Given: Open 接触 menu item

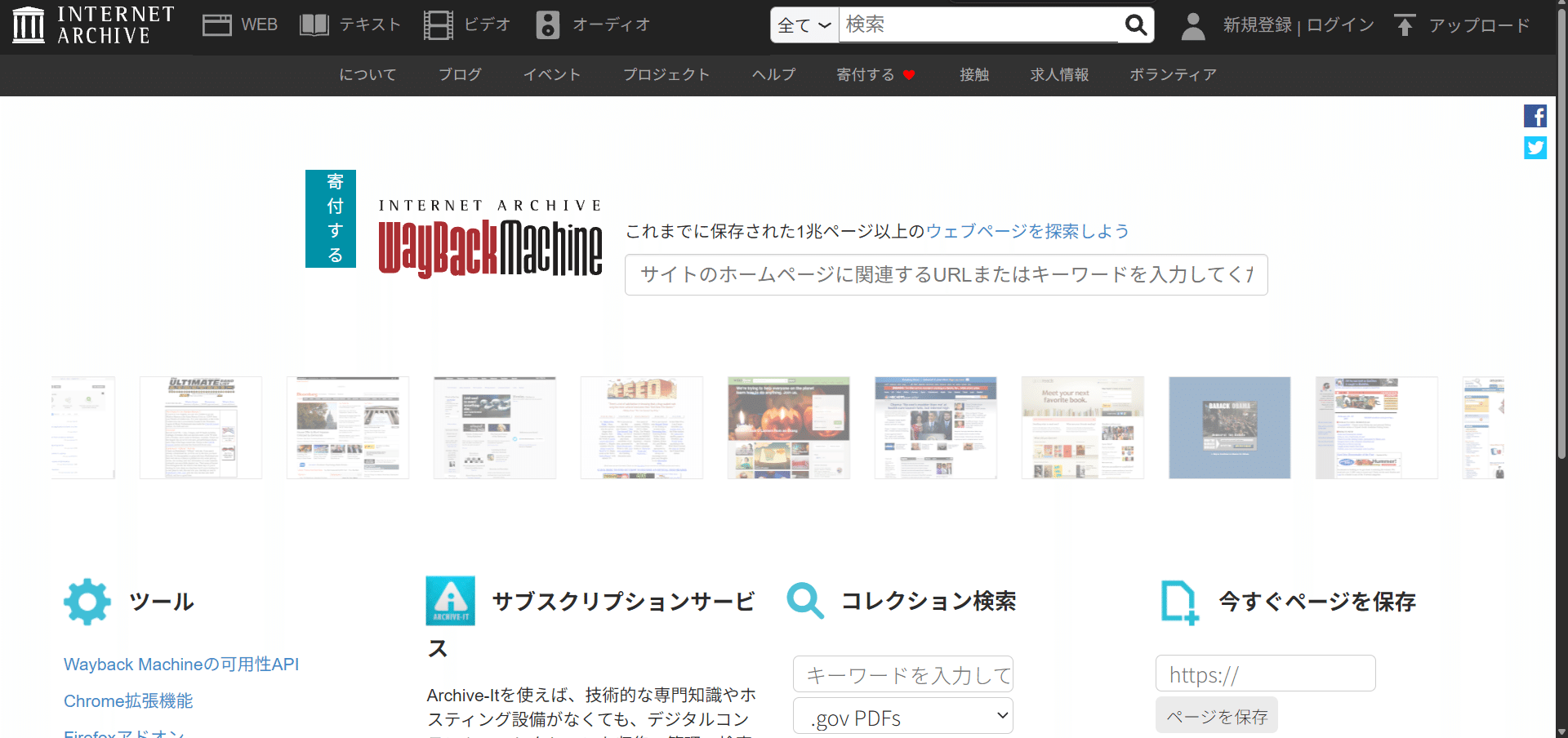Looking at the screenshot, I should tap(974, 75).
